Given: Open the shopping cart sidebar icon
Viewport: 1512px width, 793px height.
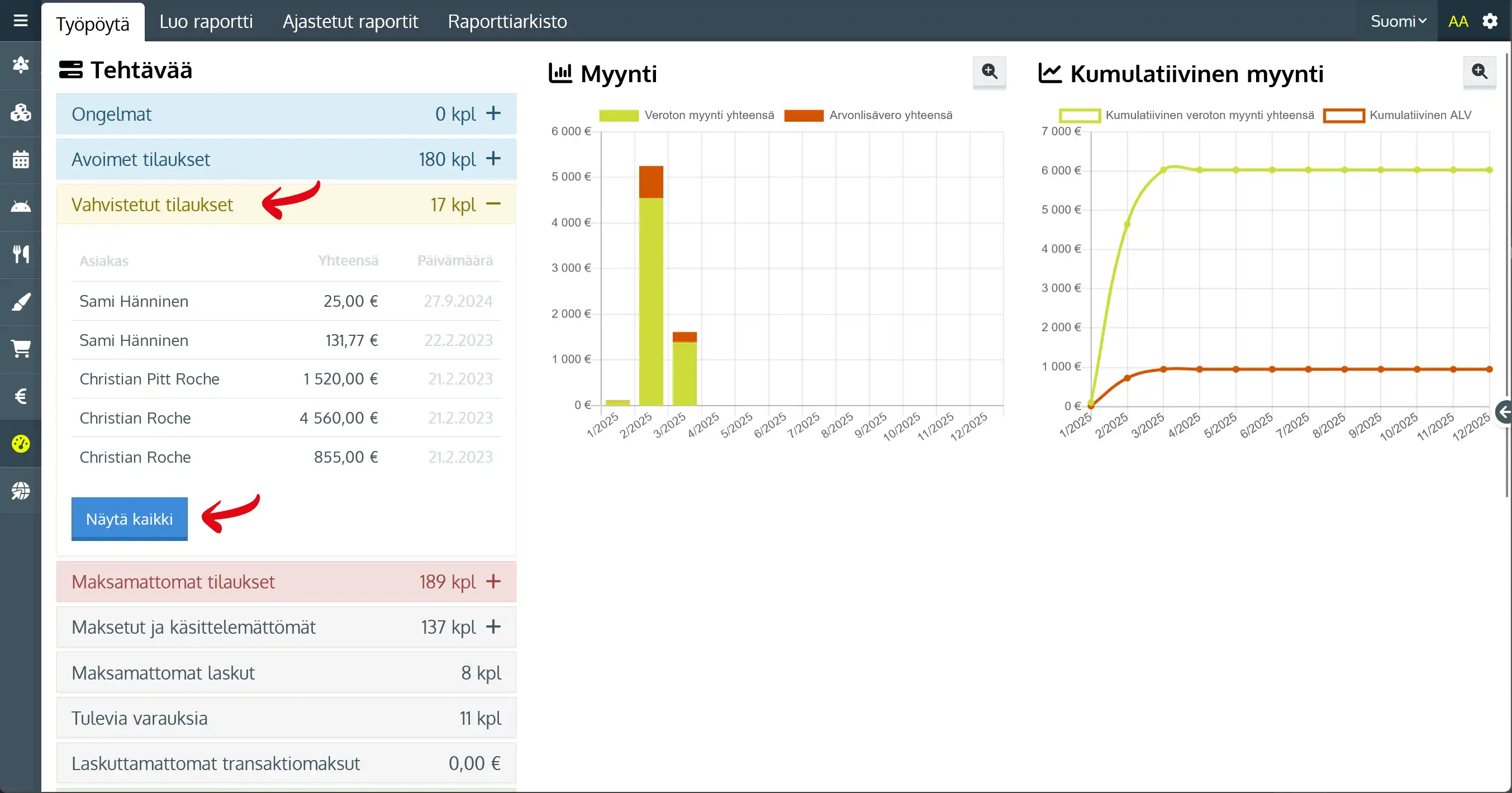Looking at the screenshot, I should tap(21, 349).
